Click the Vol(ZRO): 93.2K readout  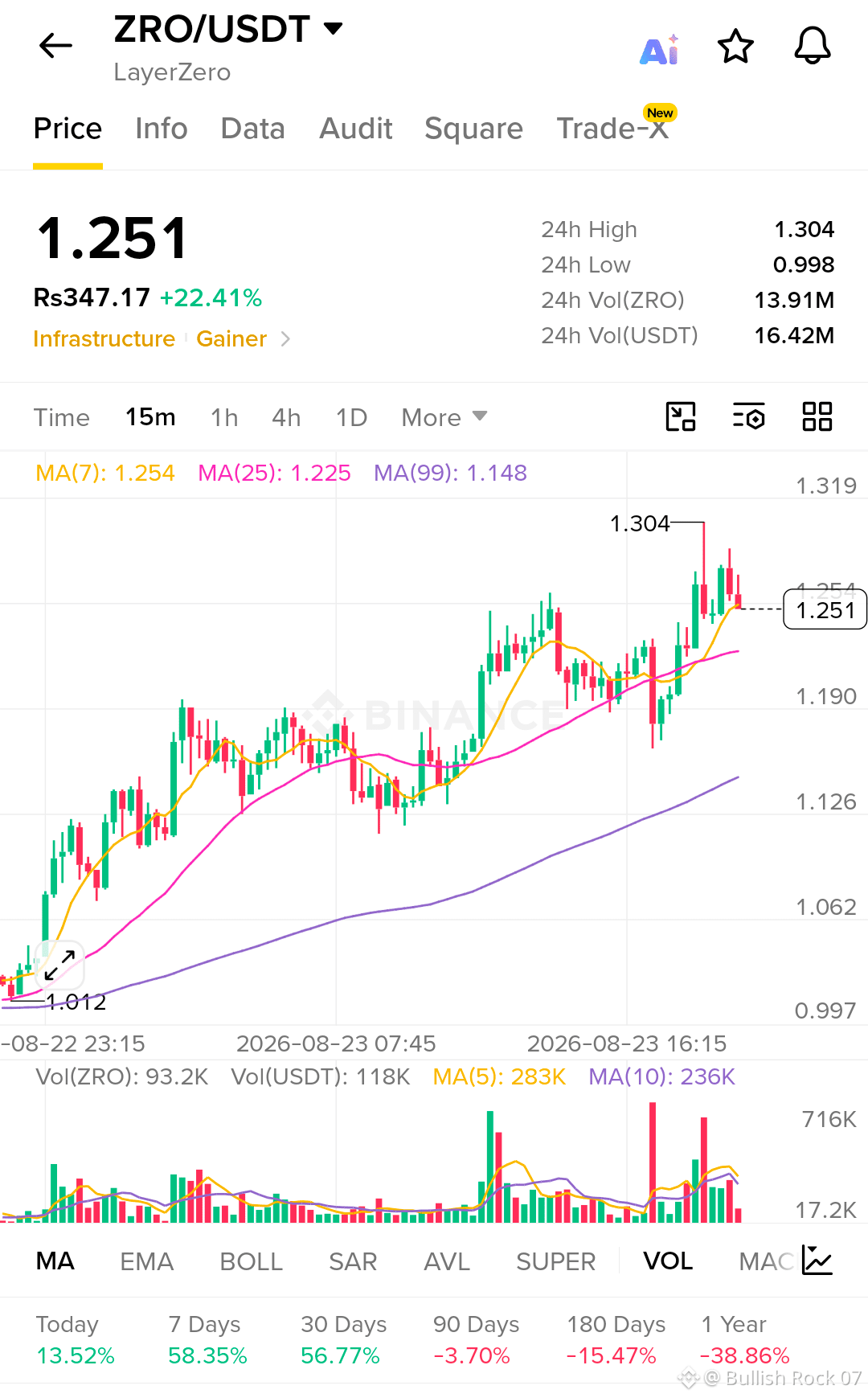(x=122, y=1076)
